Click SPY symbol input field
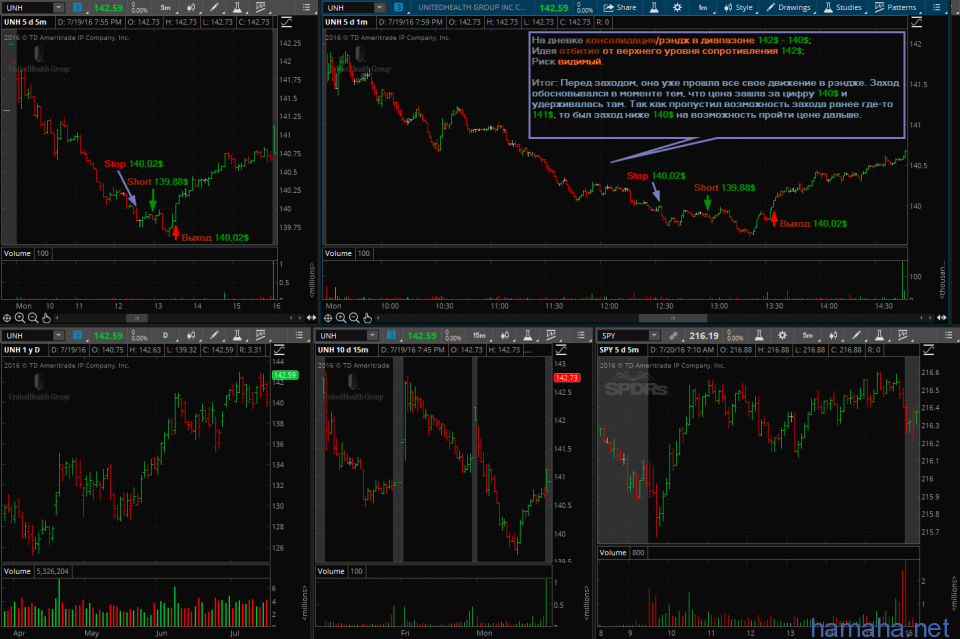This screenshot has width=960, height=639. pyautogui.click(x=623, y=335)
